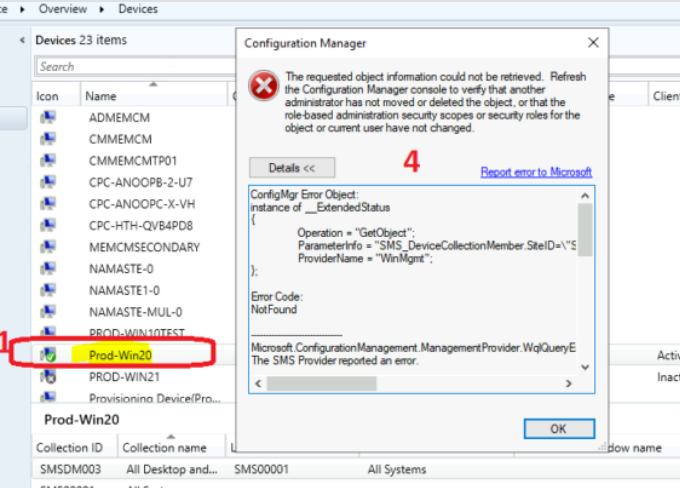Click the PROD-WIN21 inactive client icon

point(48,377)
